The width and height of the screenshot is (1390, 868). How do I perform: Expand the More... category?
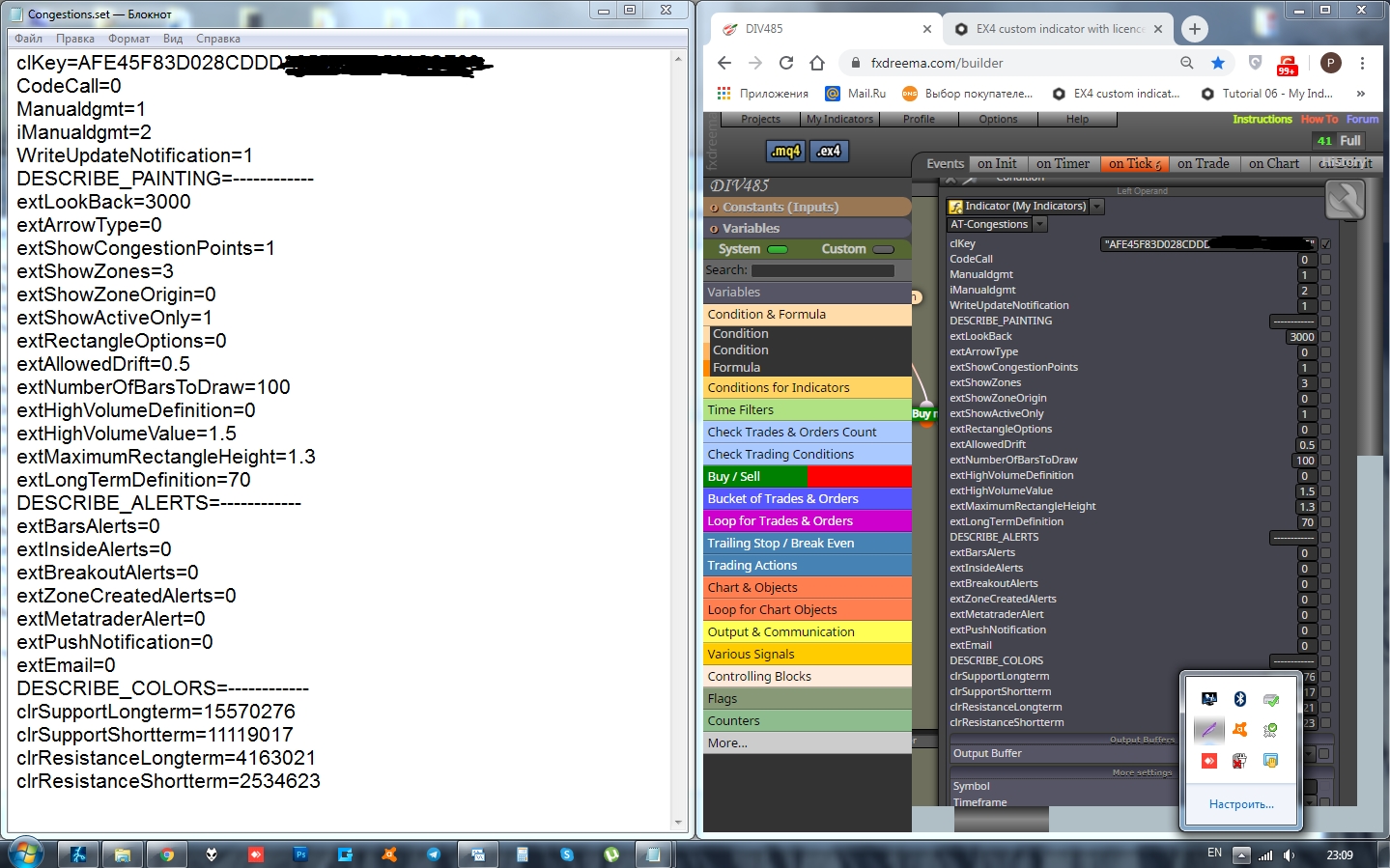pyautogui.click(x=808, y=743)
